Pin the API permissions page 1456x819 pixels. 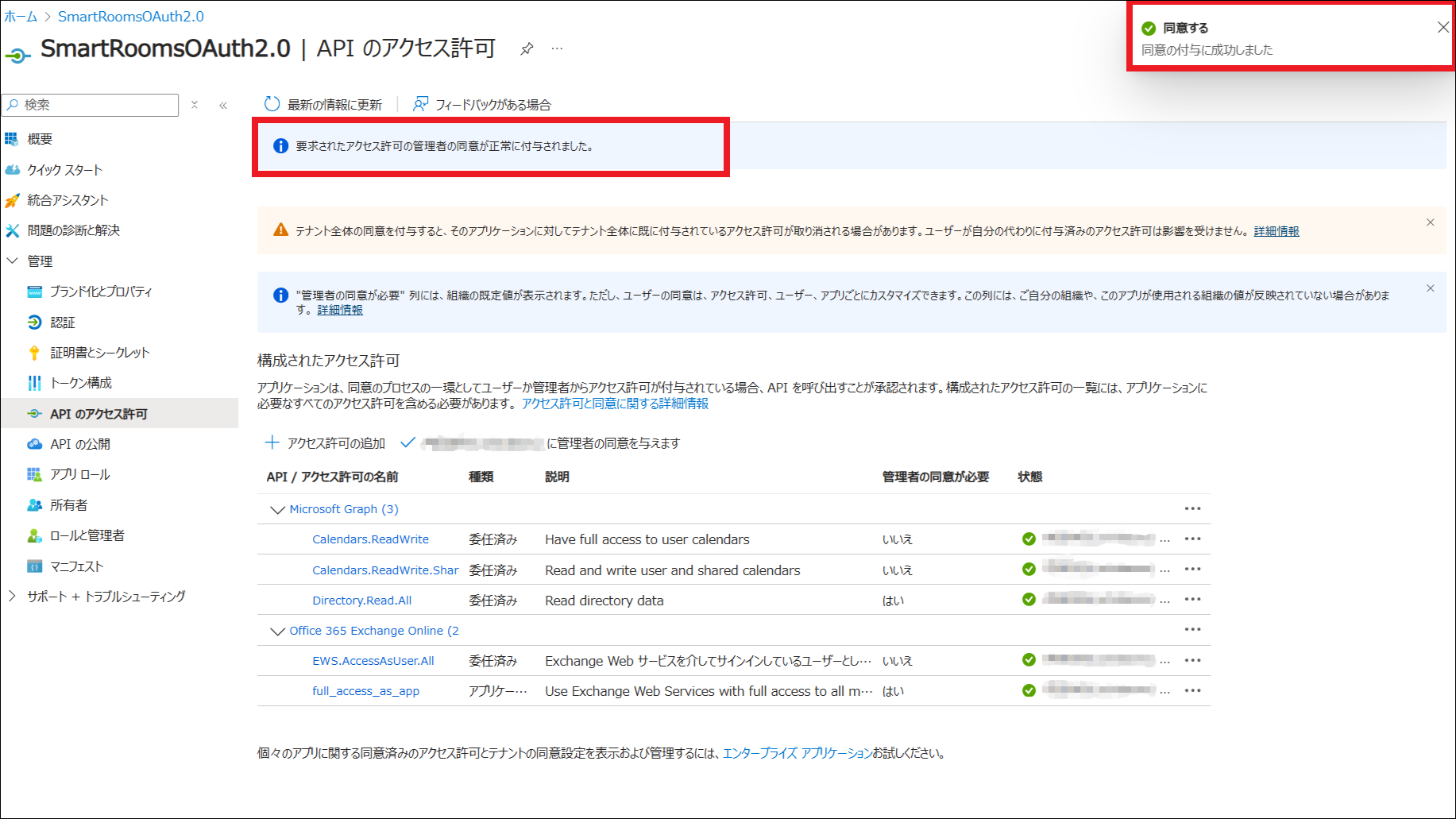click(x=526, y=49)
